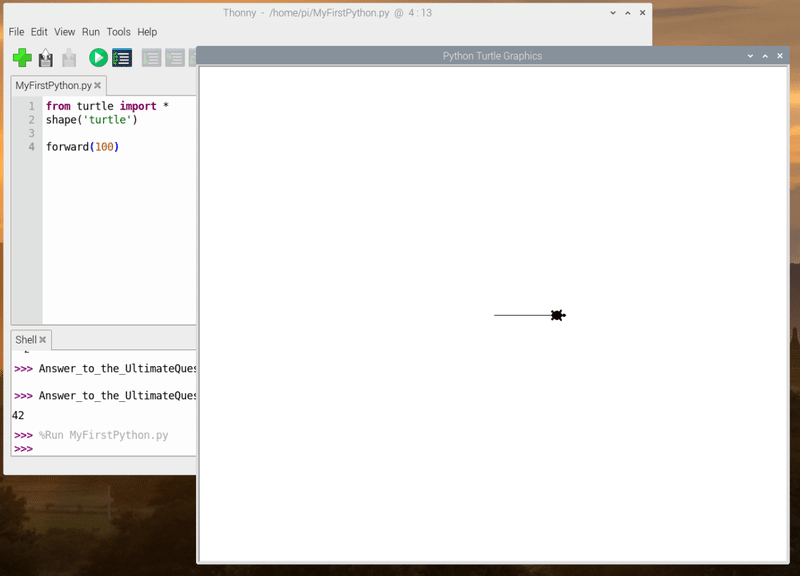Run the current script with green play button
This screenshot has height=576, width=800.
(98, 58)
